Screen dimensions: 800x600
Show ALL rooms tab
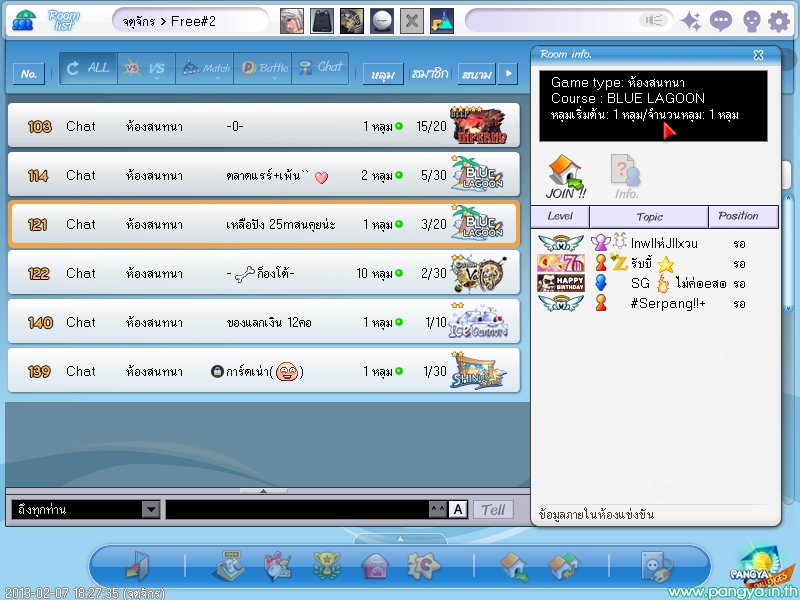[88, 68]
